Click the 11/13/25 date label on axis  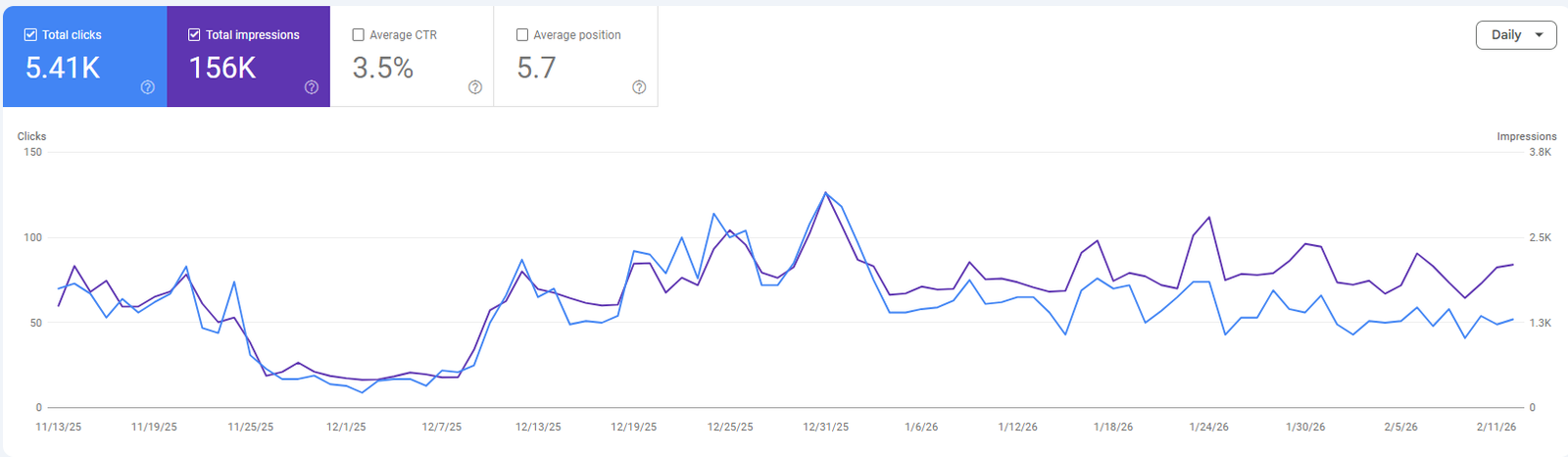pos(59,427)
